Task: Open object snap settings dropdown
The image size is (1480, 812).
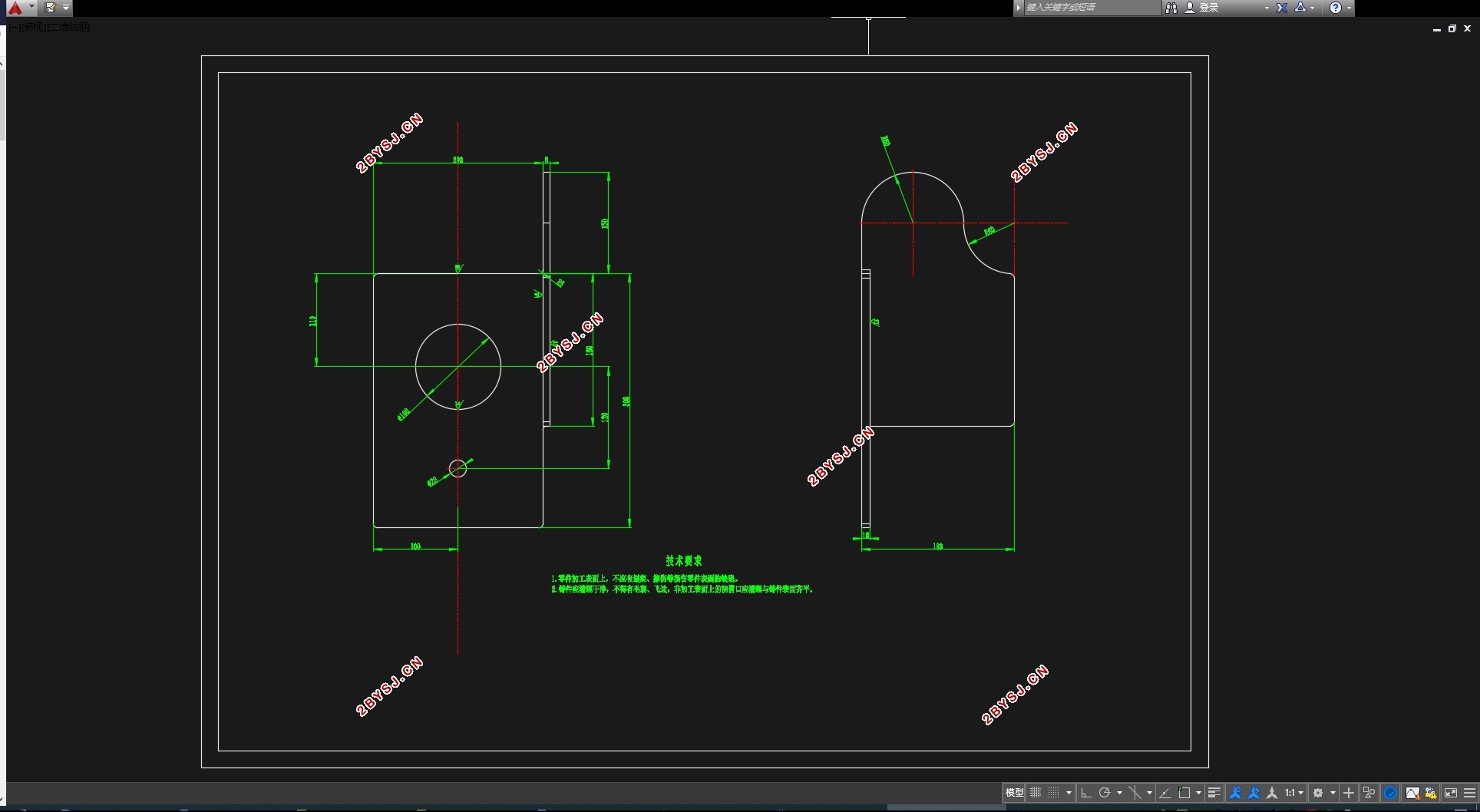Action: 1198,793
